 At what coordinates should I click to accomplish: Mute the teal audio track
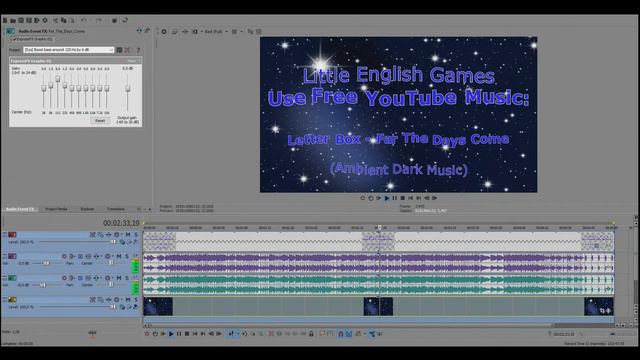[119, 278]
